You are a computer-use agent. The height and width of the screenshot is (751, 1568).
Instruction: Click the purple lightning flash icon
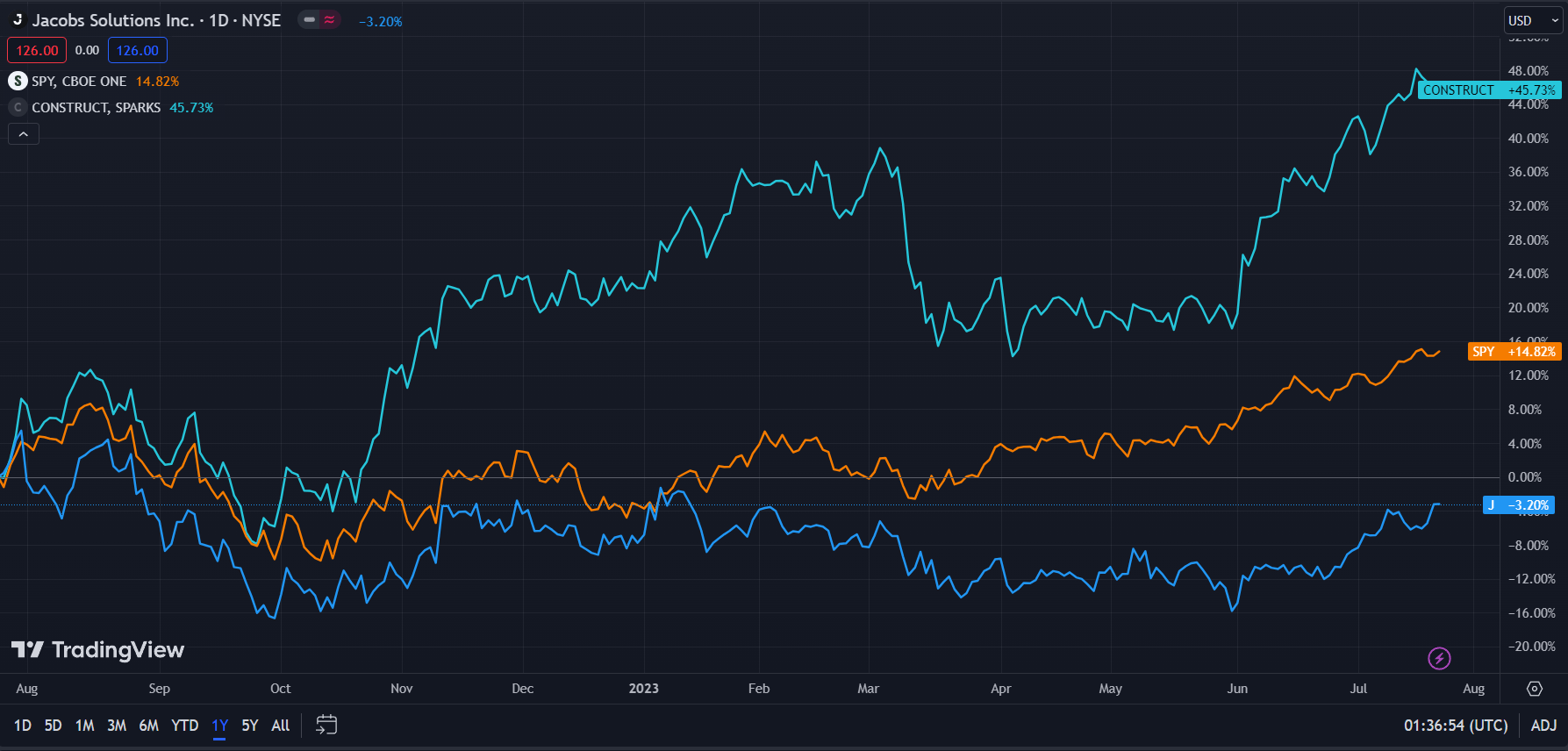[1439, 658]
